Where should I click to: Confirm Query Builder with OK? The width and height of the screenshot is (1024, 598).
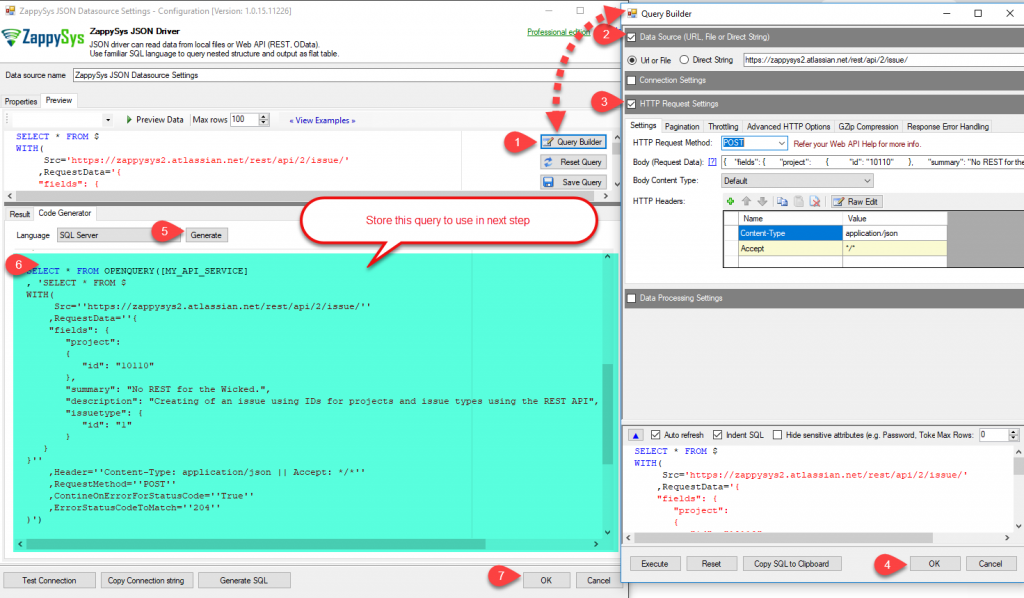click(x=935, y=563)
